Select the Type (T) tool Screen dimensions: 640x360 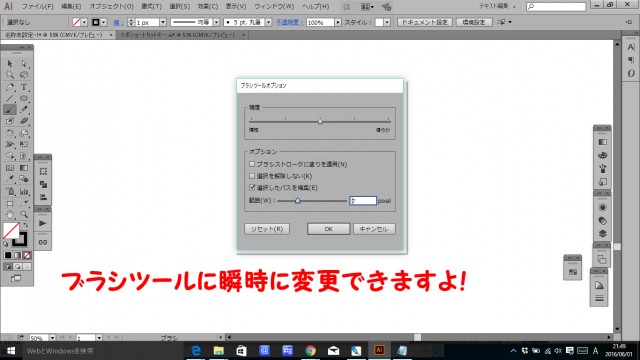click(24, 87)
